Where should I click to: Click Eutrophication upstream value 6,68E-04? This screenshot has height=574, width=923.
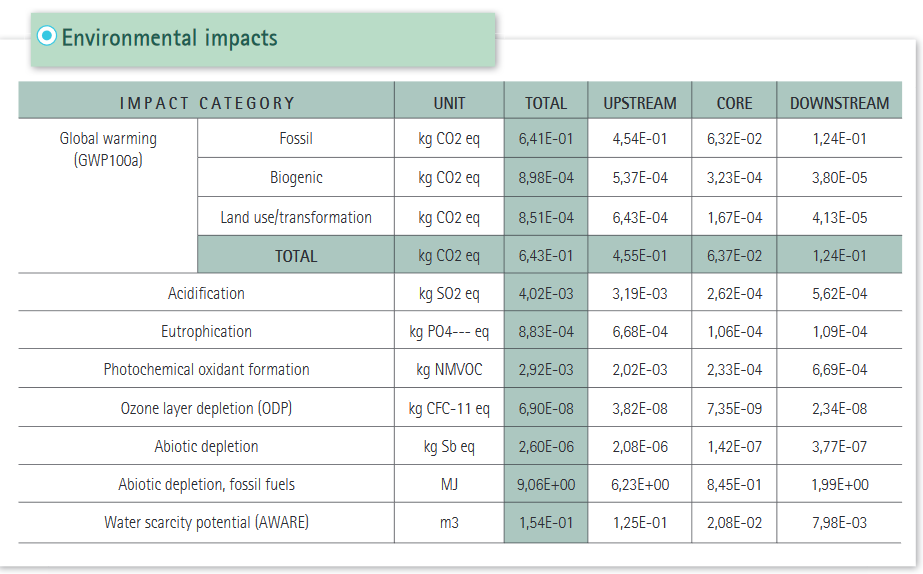[640, 331]
